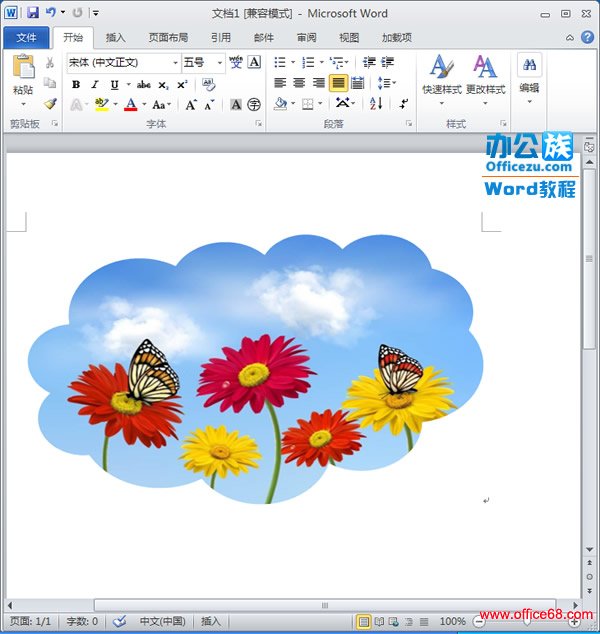Apply strikethrough formatting (abc)
This screenshot has width=600, height=634.
(144, 85)
